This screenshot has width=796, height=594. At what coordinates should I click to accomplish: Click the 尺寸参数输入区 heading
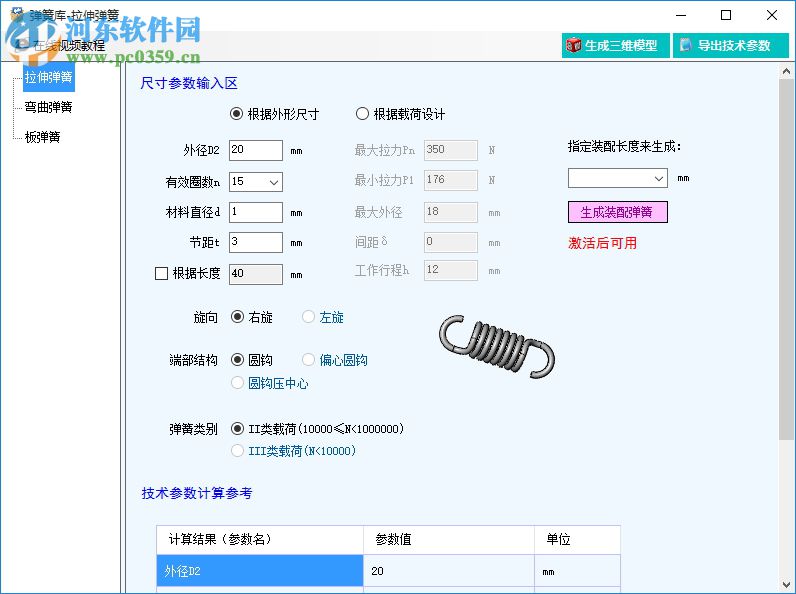189,83
